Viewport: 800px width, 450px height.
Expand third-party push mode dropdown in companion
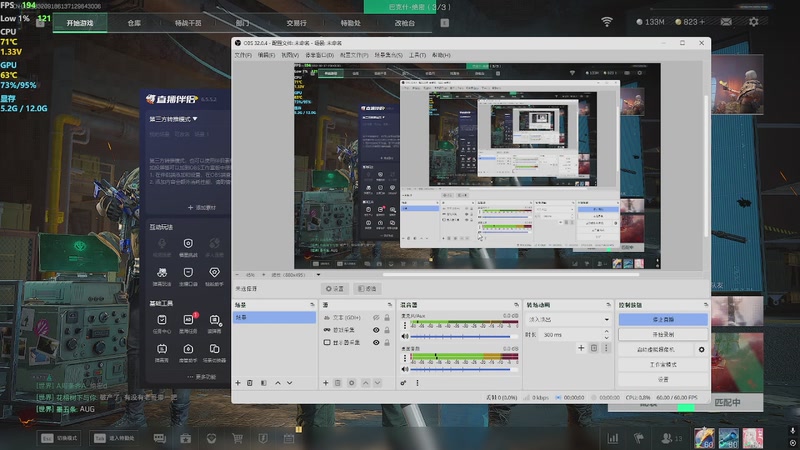point(173,119)
